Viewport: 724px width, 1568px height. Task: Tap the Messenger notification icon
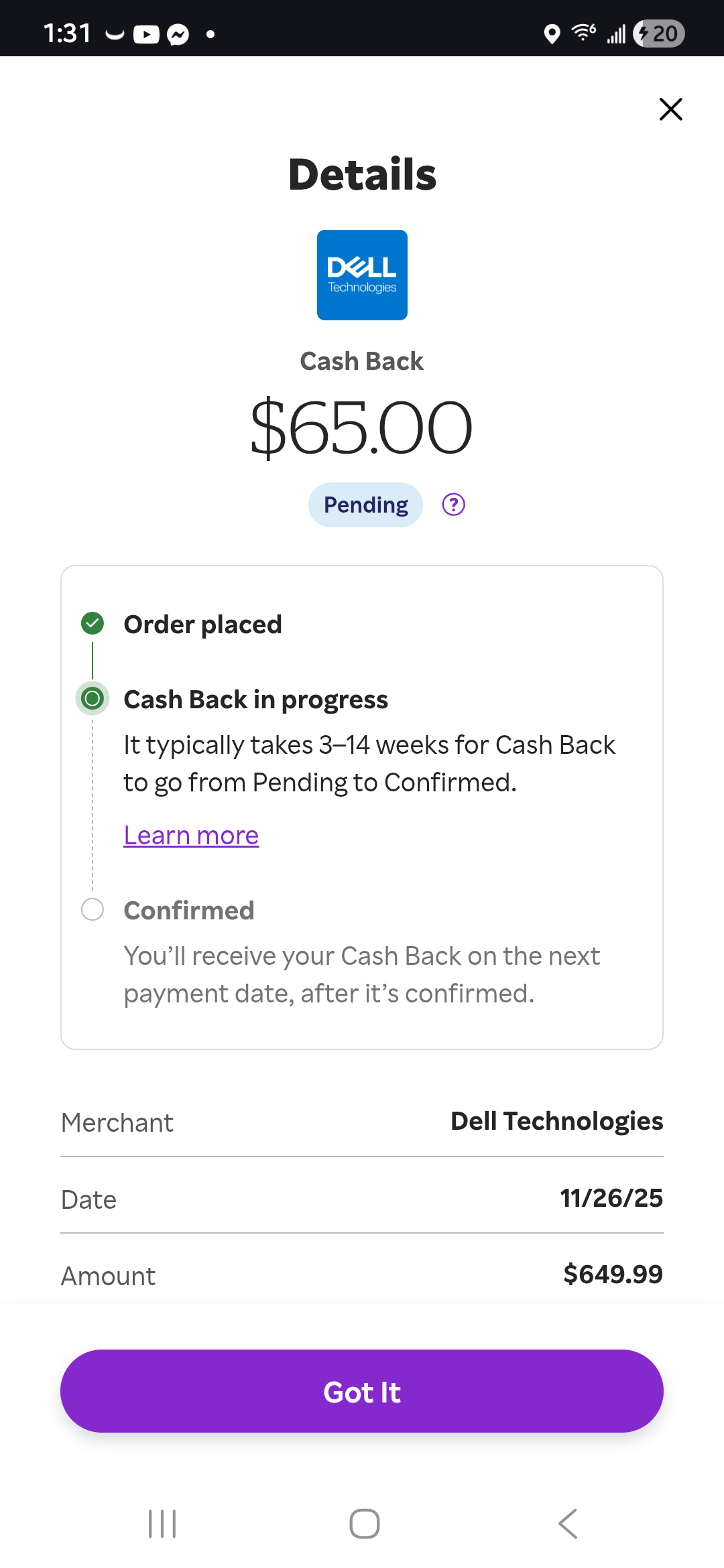178,34
